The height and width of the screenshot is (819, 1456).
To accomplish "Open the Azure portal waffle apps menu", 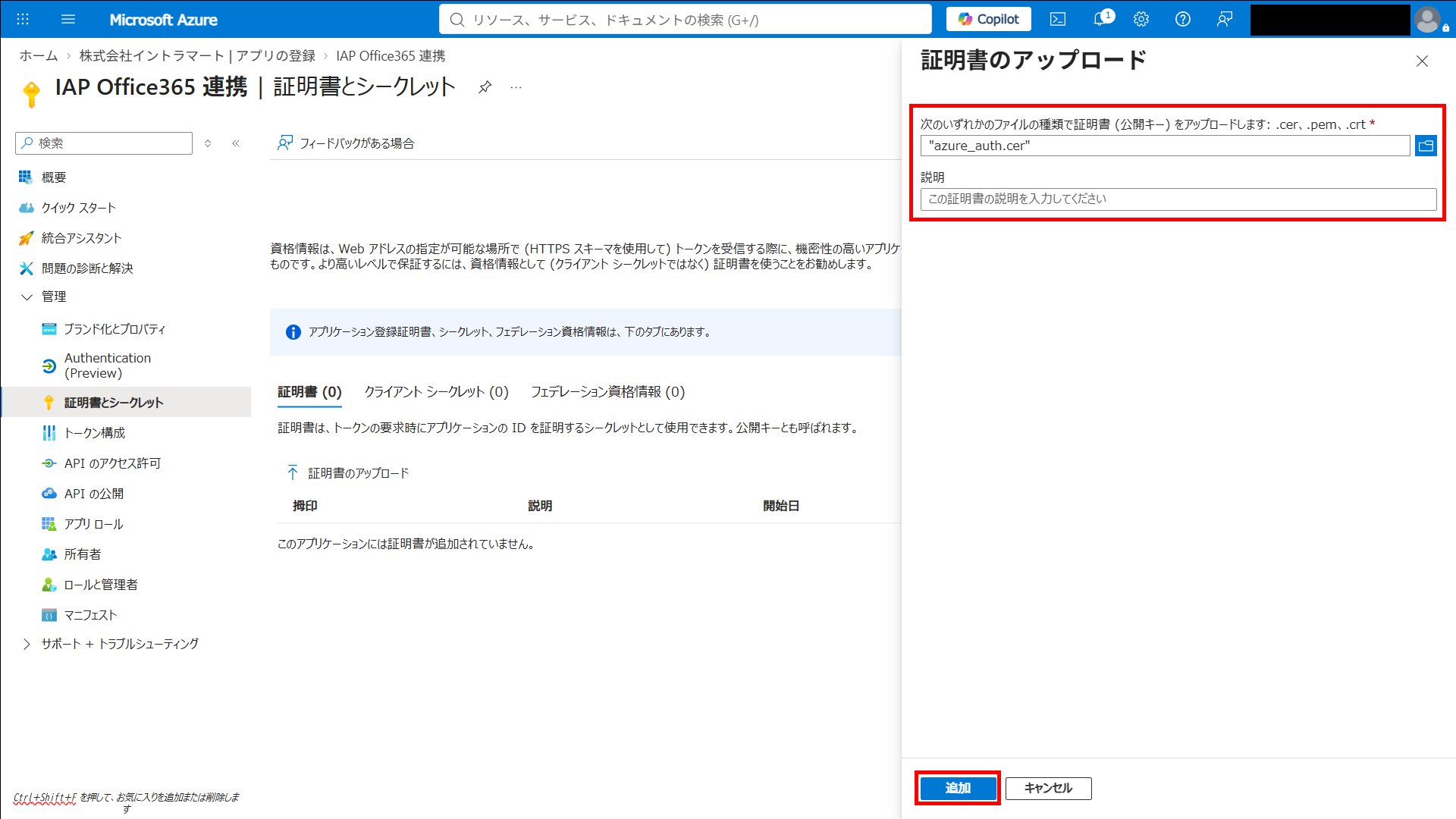I will point(23,19).
